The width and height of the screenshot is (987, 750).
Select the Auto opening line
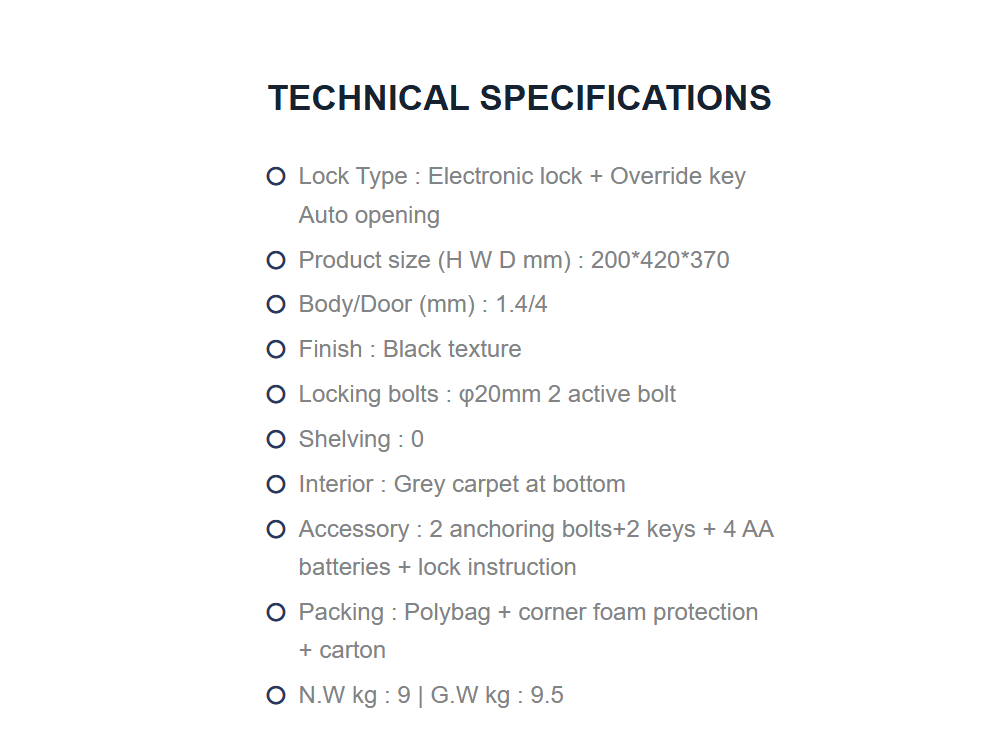pos(369,215)
